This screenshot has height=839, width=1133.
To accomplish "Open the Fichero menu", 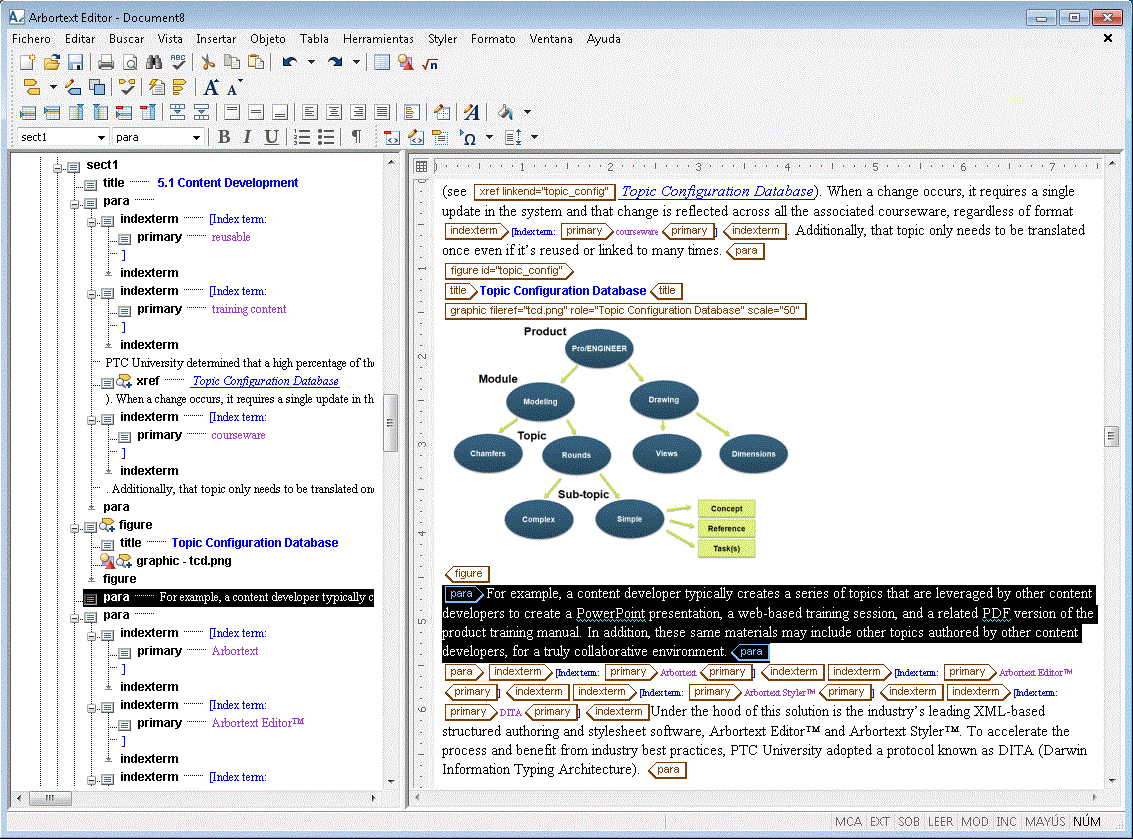I will [31, 39].
